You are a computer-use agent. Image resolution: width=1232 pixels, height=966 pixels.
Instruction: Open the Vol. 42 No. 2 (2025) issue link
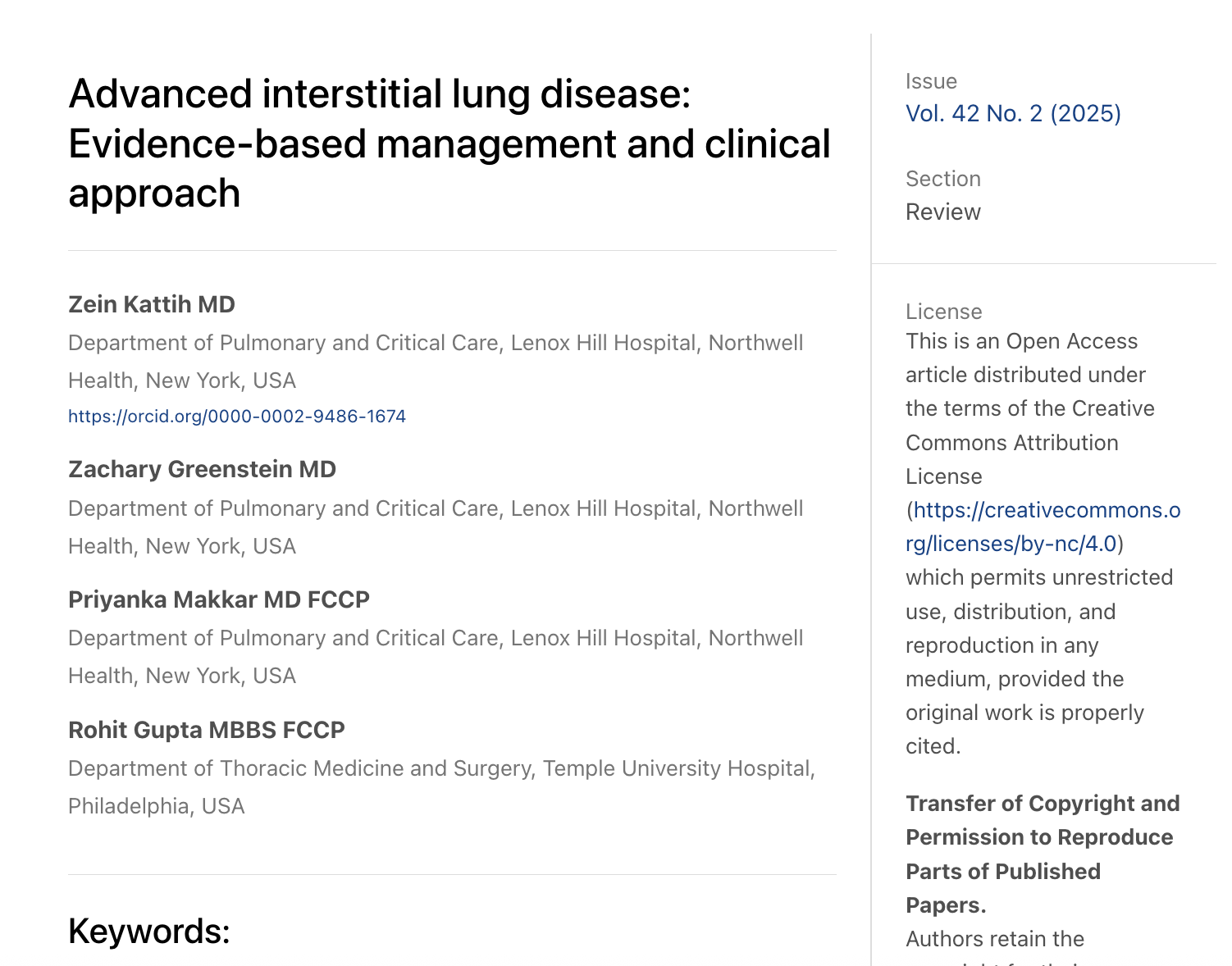click(x=1013, y=113)
